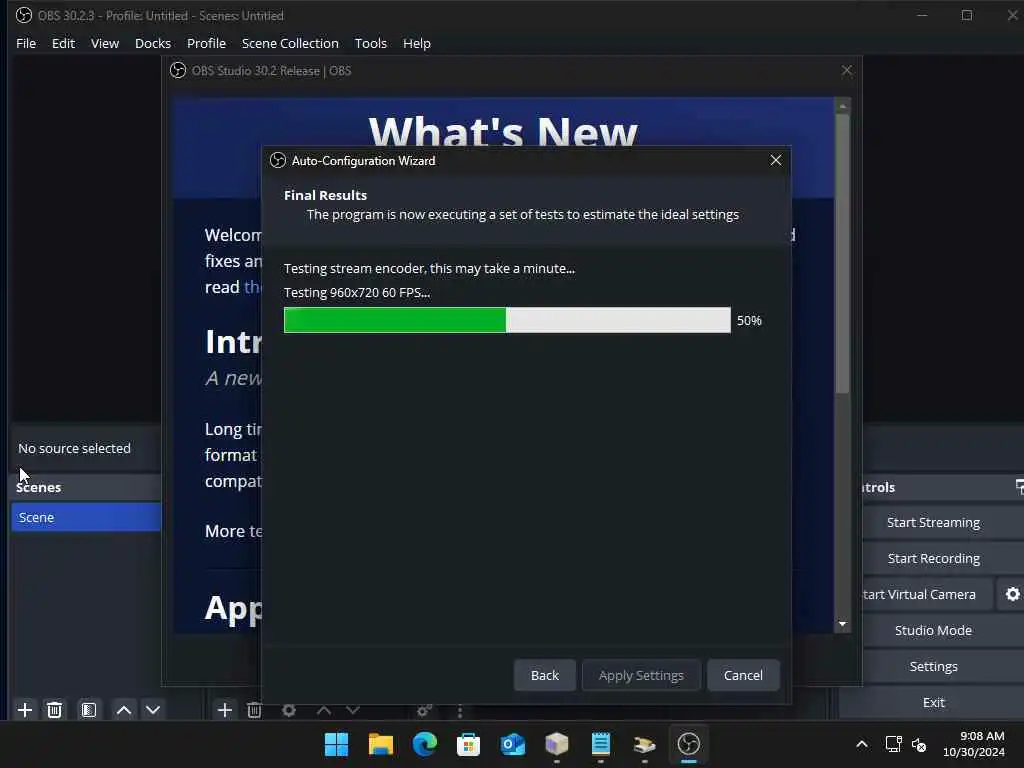The image size is (1024, 768).
Task: Click the 50% progress percentage label
Action: 749,321
